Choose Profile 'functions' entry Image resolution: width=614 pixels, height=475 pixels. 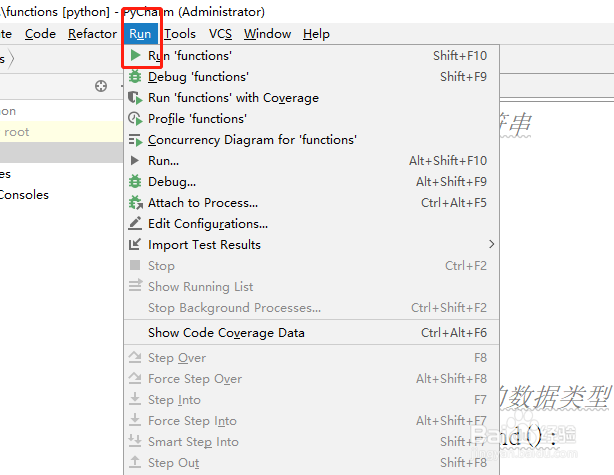pos(311,119)
